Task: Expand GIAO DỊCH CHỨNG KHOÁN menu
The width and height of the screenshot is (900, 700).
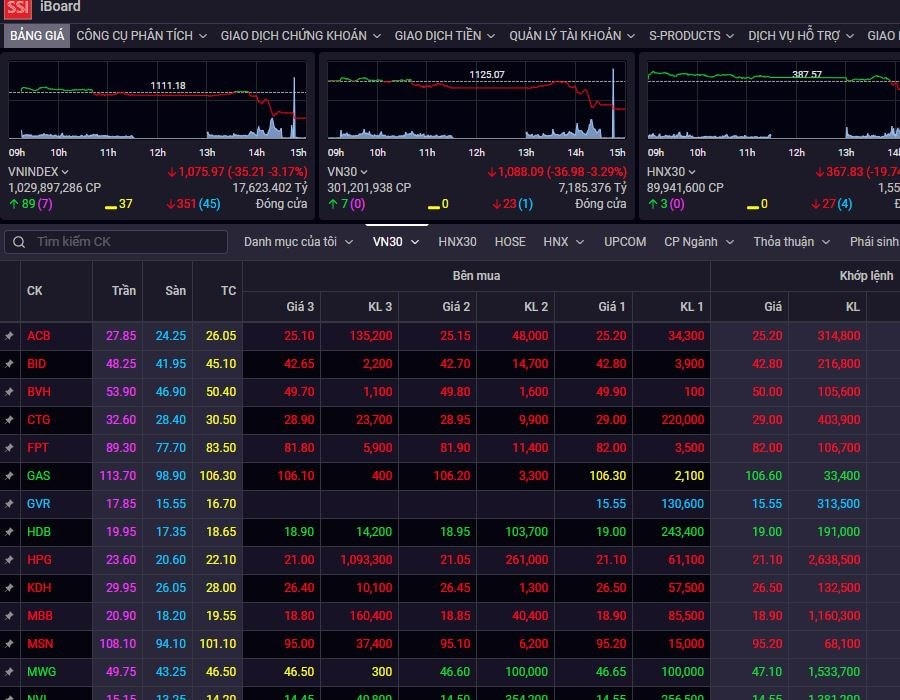Action: click(300, 36)
